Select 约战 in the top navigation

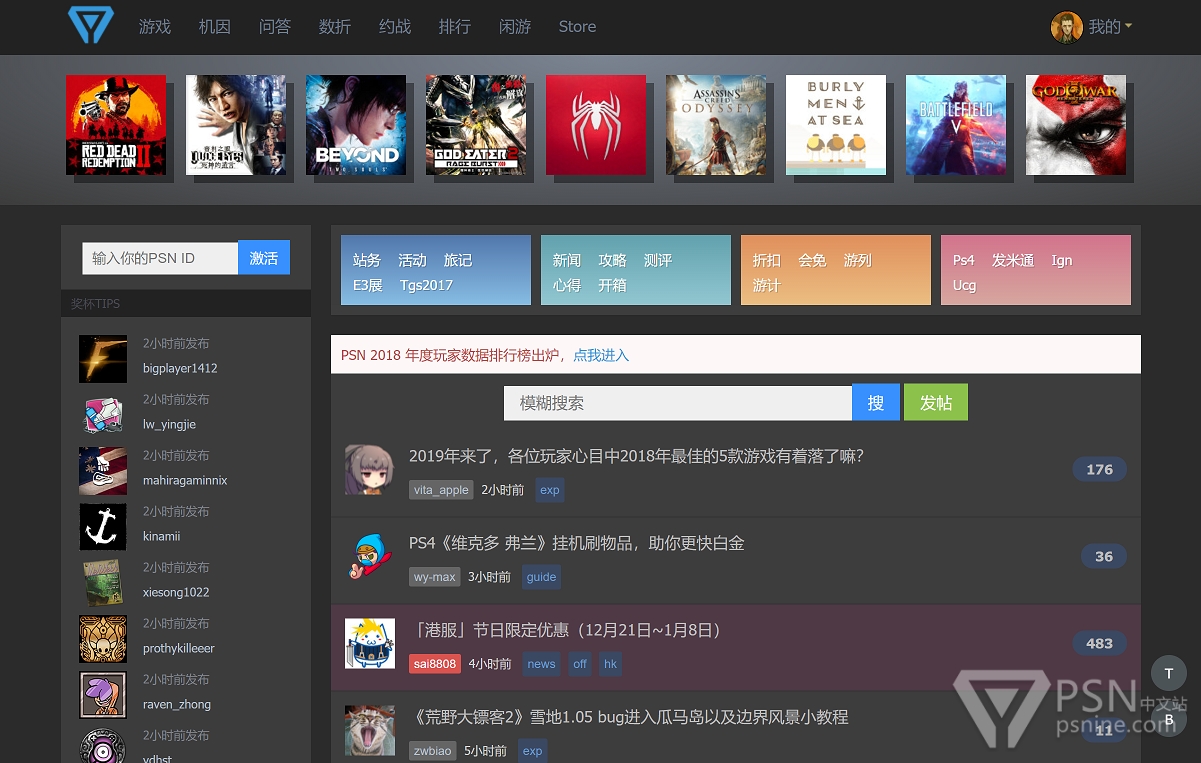coord(395,27)
